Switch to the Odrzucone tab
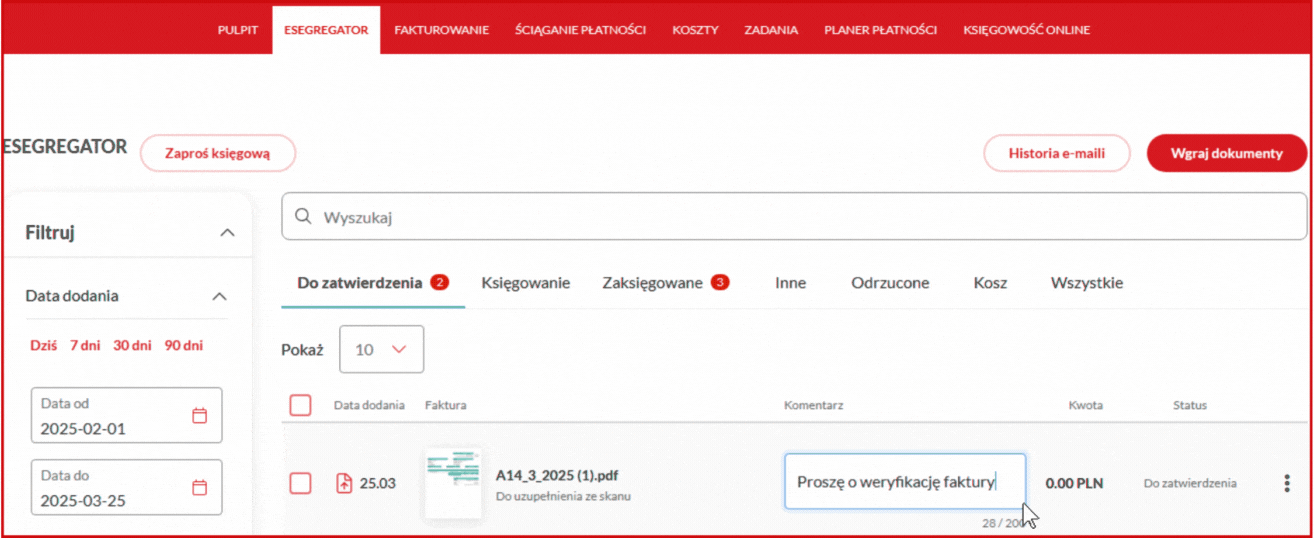This screenshot has width=1314, height=538. point(890,283)
